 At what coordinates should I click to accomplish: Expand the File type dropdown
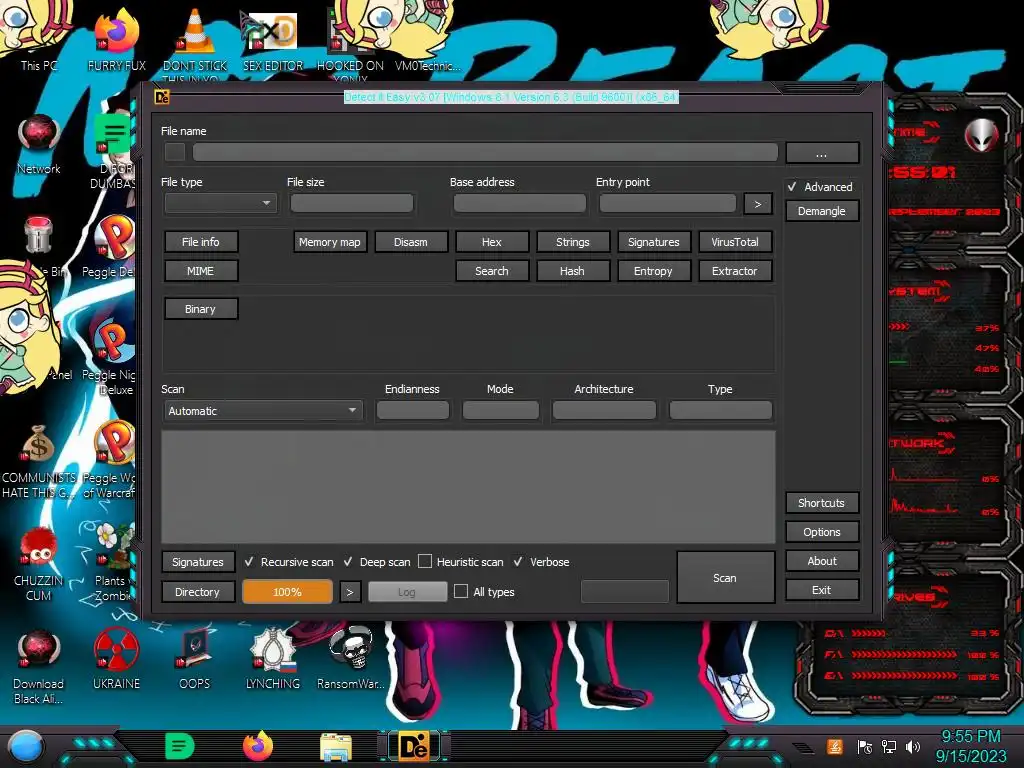point(221,203)
